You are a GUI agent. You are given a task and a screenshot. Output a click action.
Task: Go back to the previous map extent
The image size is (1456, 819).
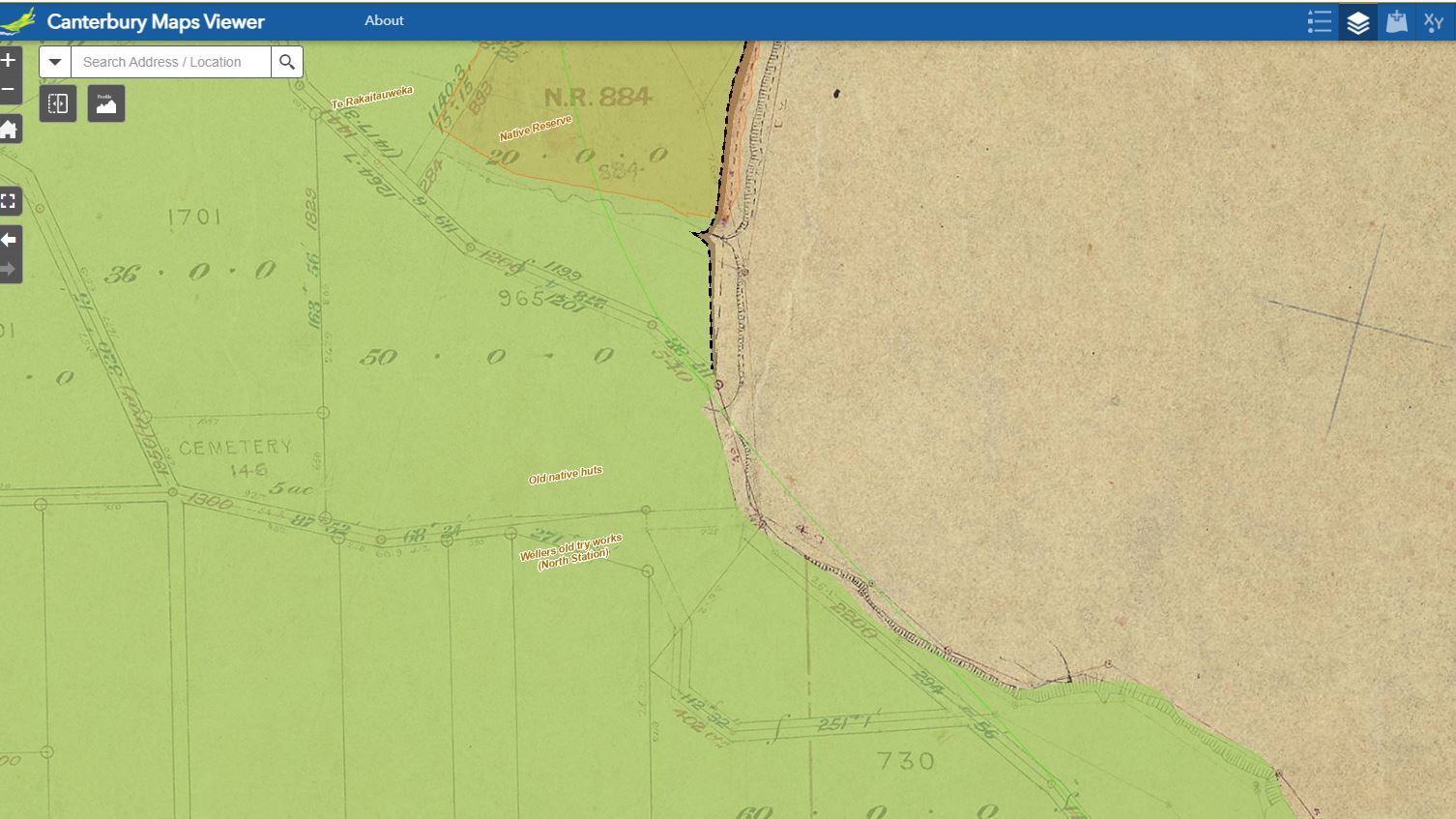click(9, 240)
